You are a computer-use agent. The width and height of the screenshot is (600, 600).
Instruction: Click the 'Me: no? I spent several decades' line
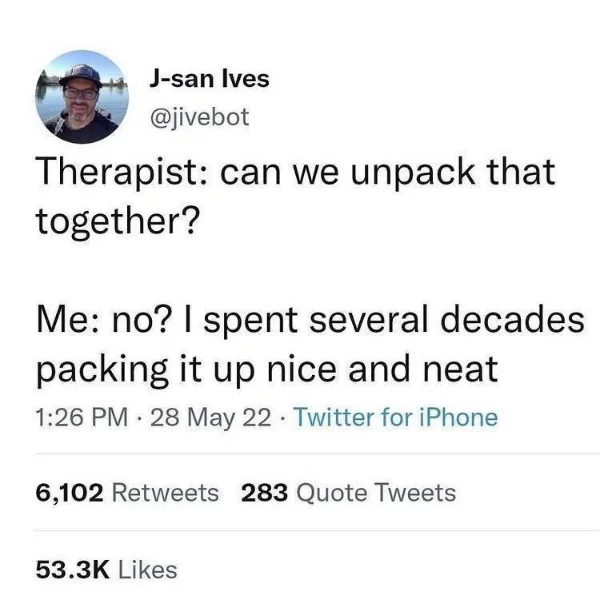click(x=310, y=320)
